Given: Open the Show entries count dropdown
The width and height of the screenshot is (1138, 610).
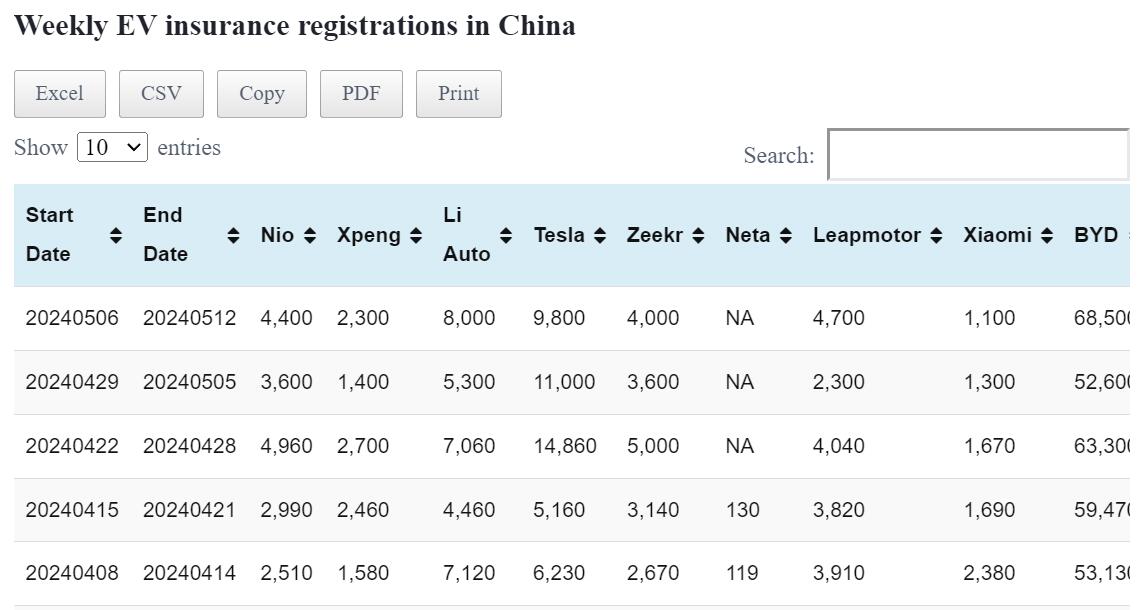Looking at the screenshot, I should tap(112, 148).
